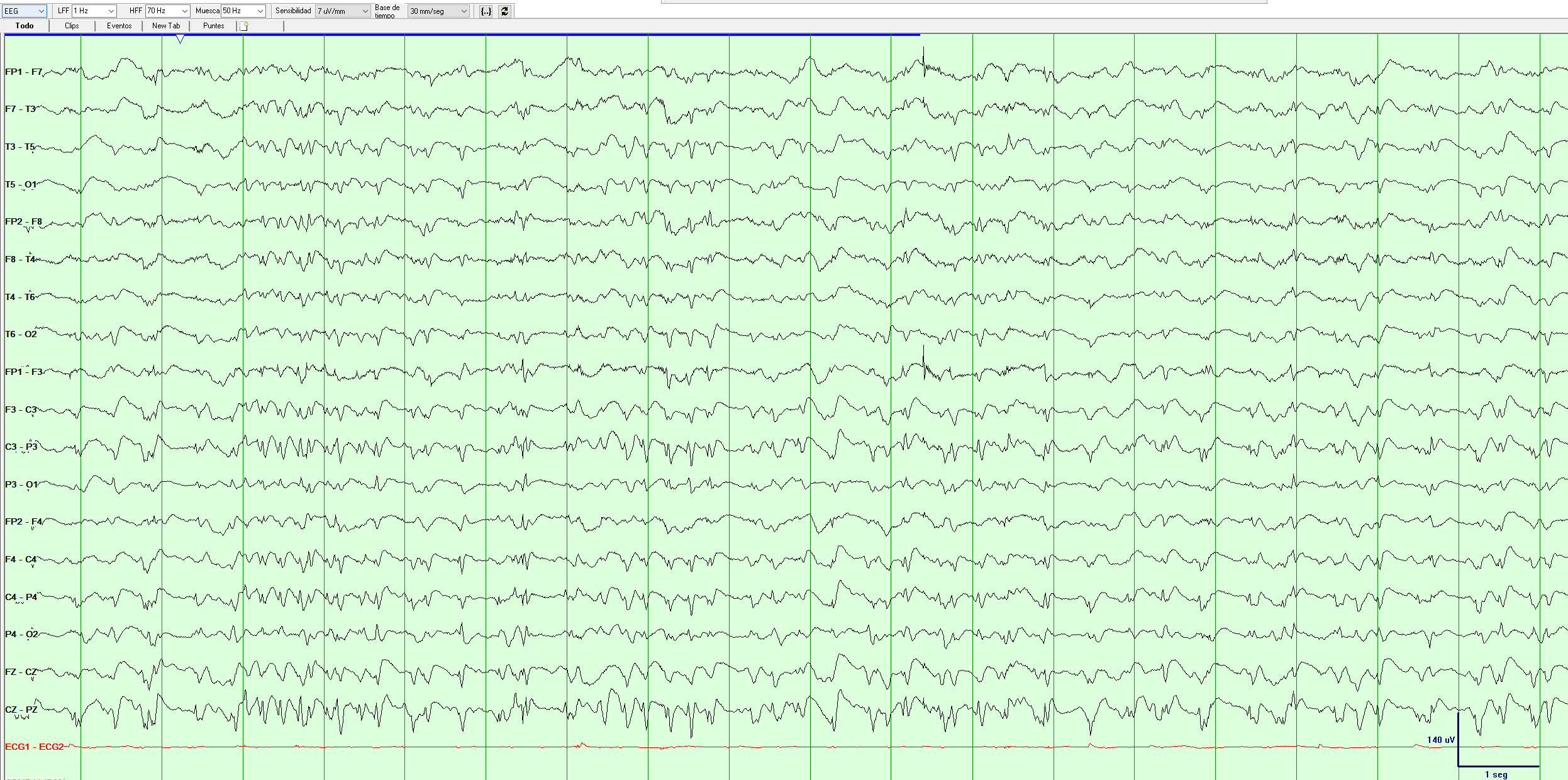The height and width of the screenshot is (780, 1568).
Task: Select the P4 - O2 channel label
Action: [21, 634]
